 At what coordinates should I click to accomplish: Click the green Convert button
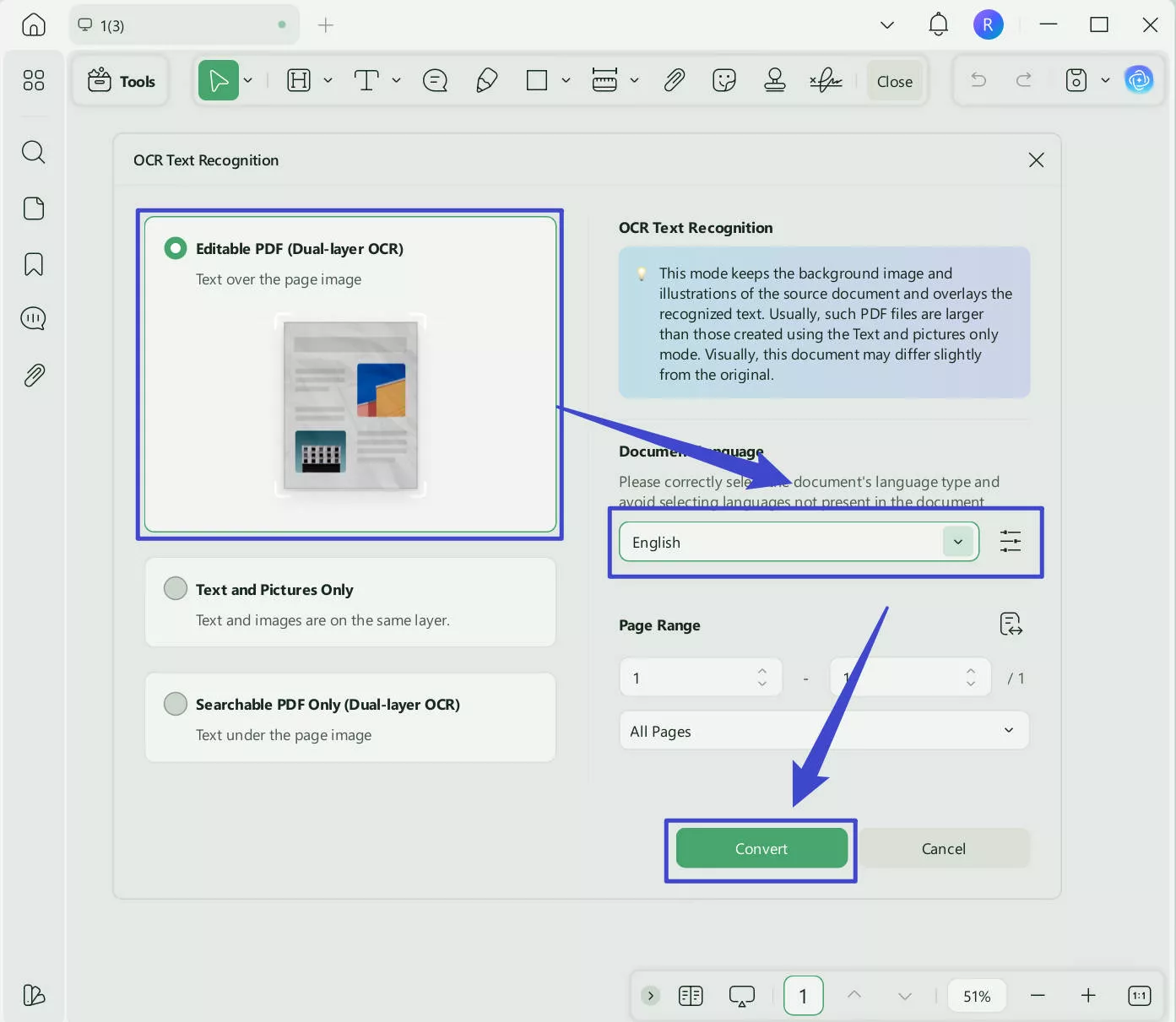coord(761,848)
